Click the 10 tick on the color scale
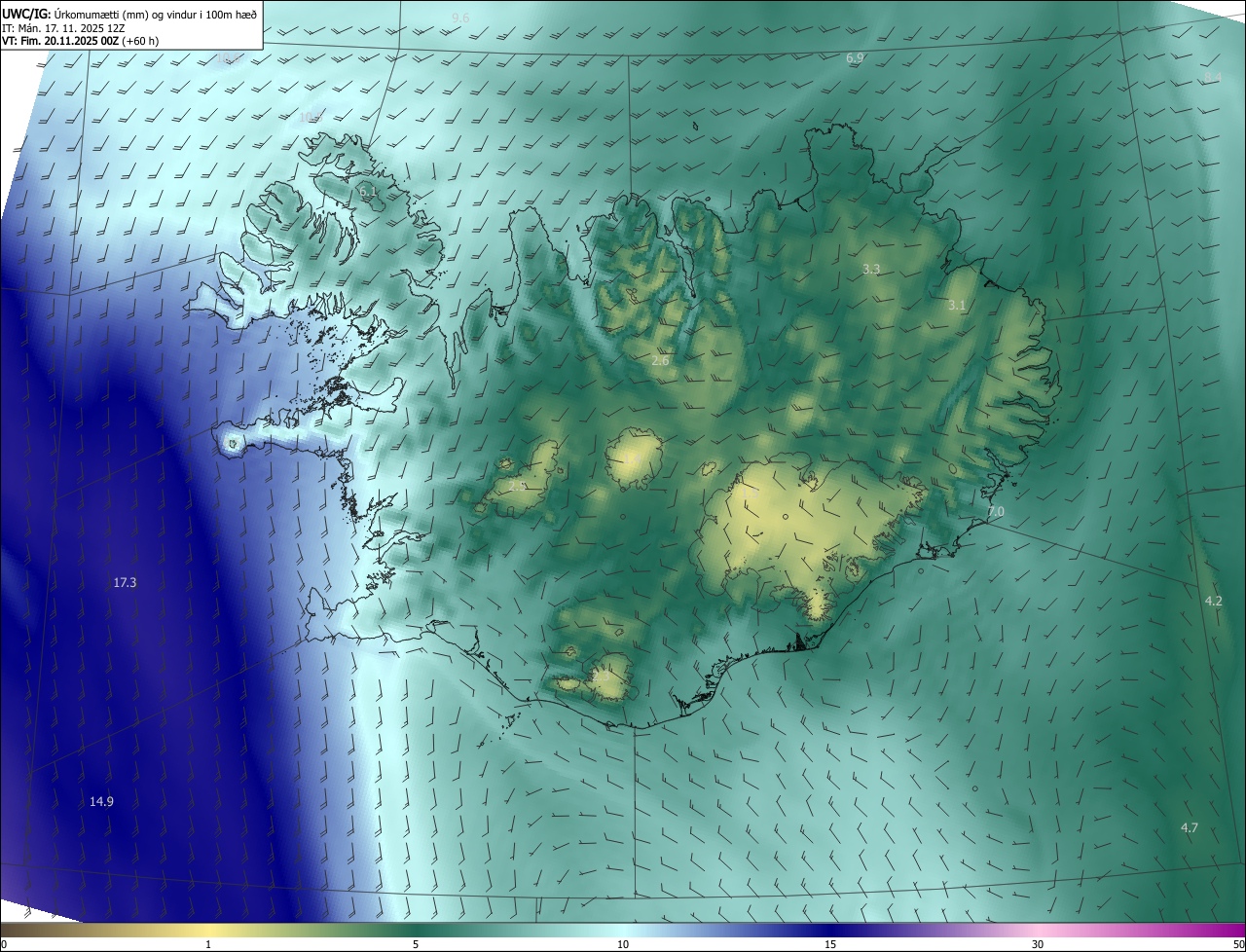The height and width of the screenshot is (952, 1246). pyautogui.click(x=623, y=944)
